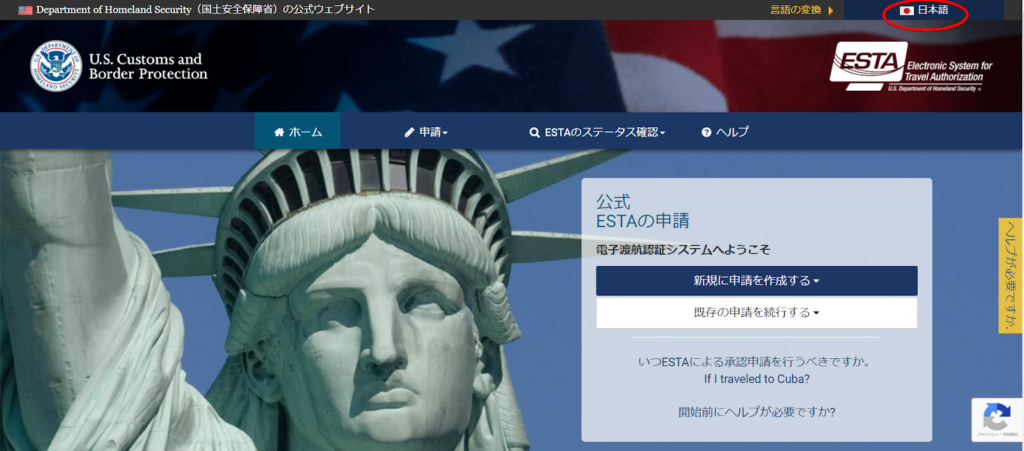Expand the 既存の申請を続行する dropdown
Viewport: 1024px width, 451px height.
(756, 313)
